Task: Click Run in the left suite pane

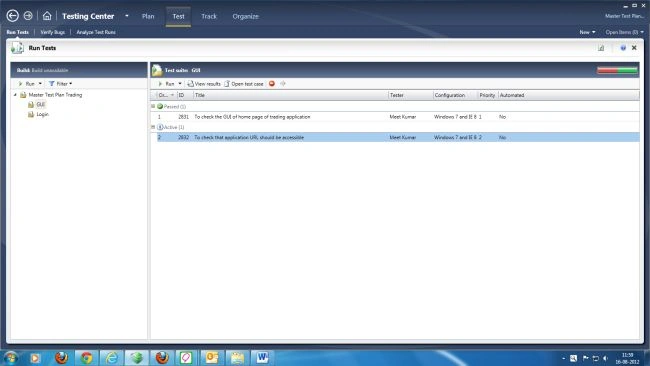Action: (x=27, y=84)
